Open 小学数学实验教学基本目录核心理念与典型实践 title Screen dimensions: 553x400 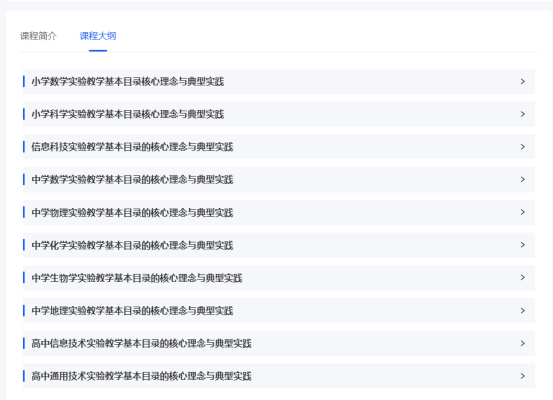pyautogui.click(x=128, y=81)
